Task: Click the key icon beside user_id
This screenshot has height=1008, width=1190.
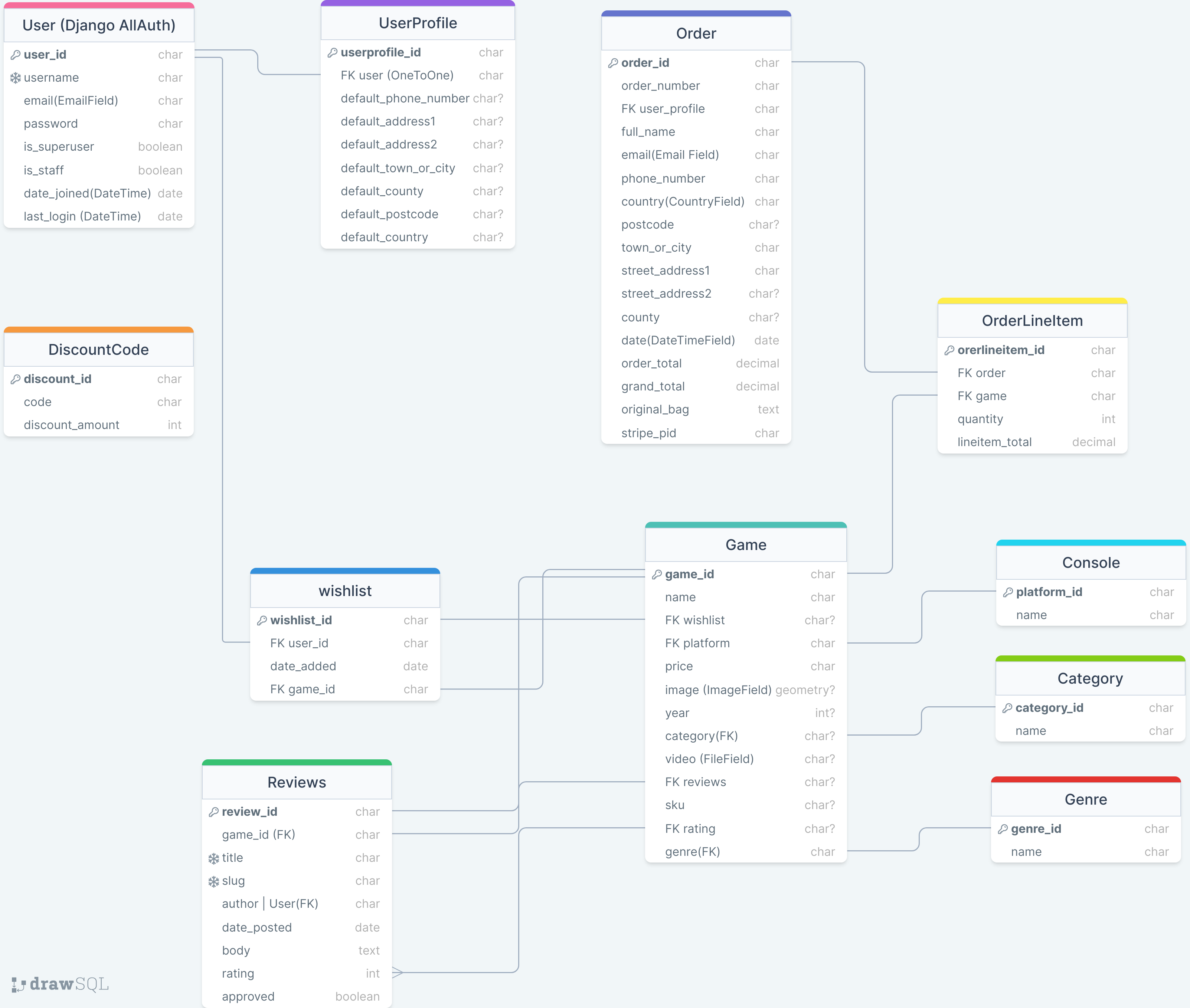Action: (16, 55)
